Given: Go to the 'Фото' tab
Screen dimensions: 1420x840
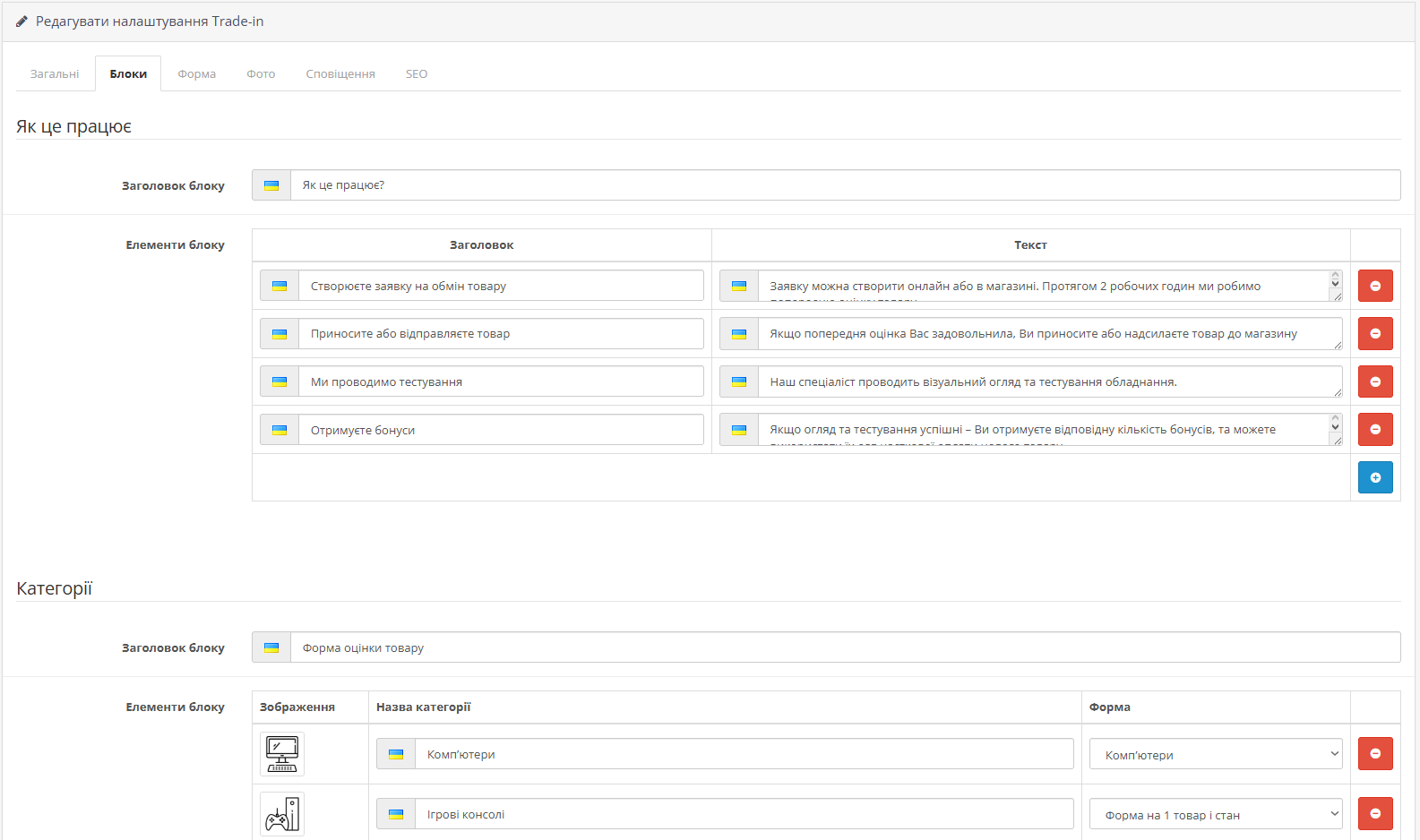Looking at the screenshot, I should point(261,73).
